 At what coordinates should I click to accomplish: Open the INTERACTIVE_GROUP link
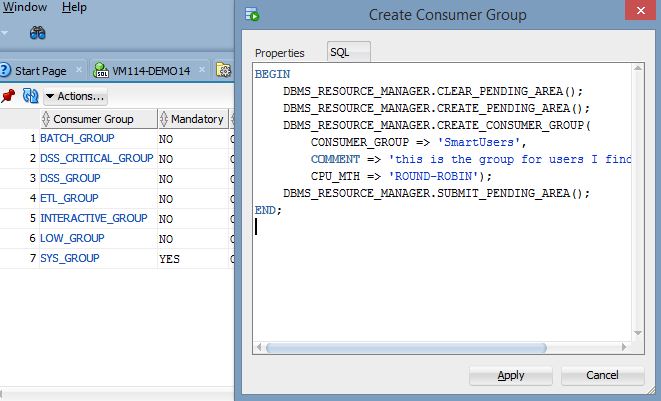pyautogui.click(x=94, y=218)
